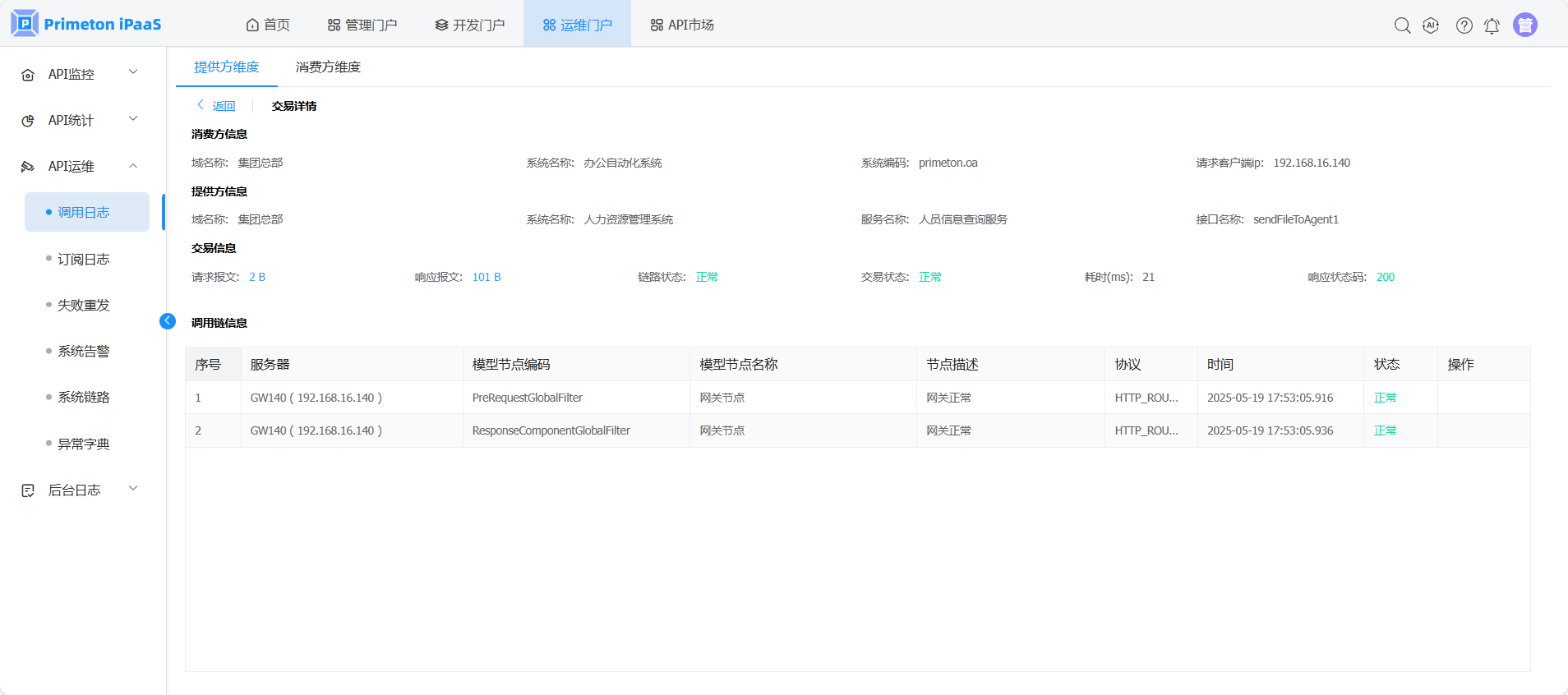Click the search magnifier icon
Screen dimensions: 1568x695
click(x=1402, y=25)
